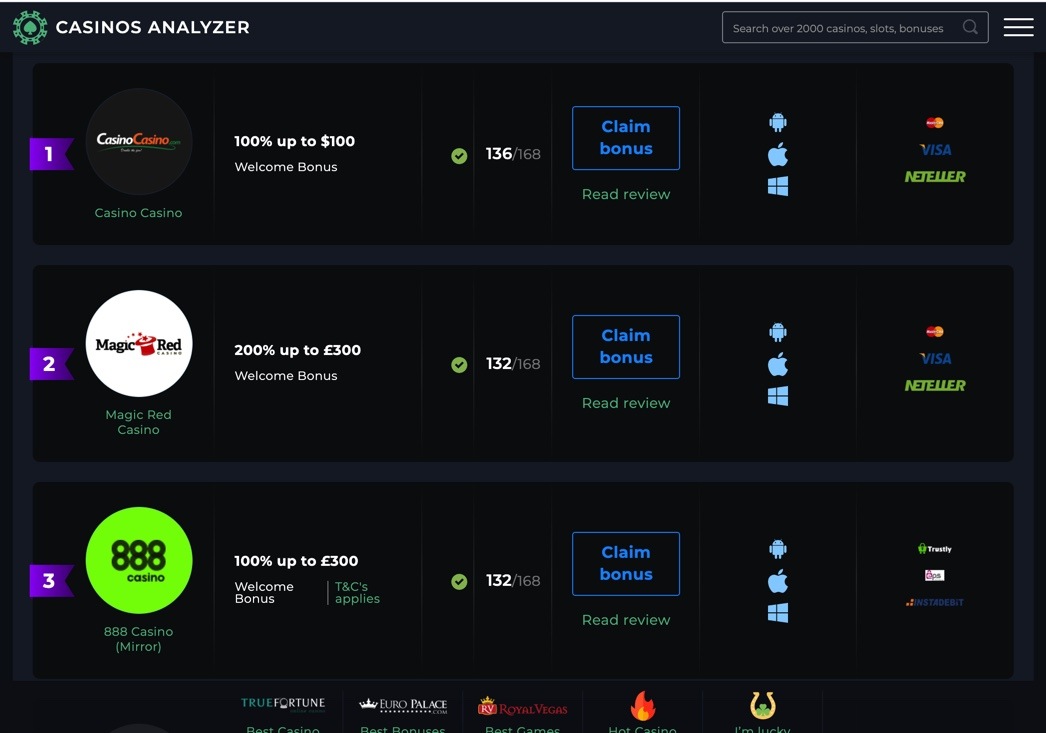The width and height of the screenshot is (1046, 733).
Task: Click the Casinos Analyzer site title
Action: (x=152, y=27)
